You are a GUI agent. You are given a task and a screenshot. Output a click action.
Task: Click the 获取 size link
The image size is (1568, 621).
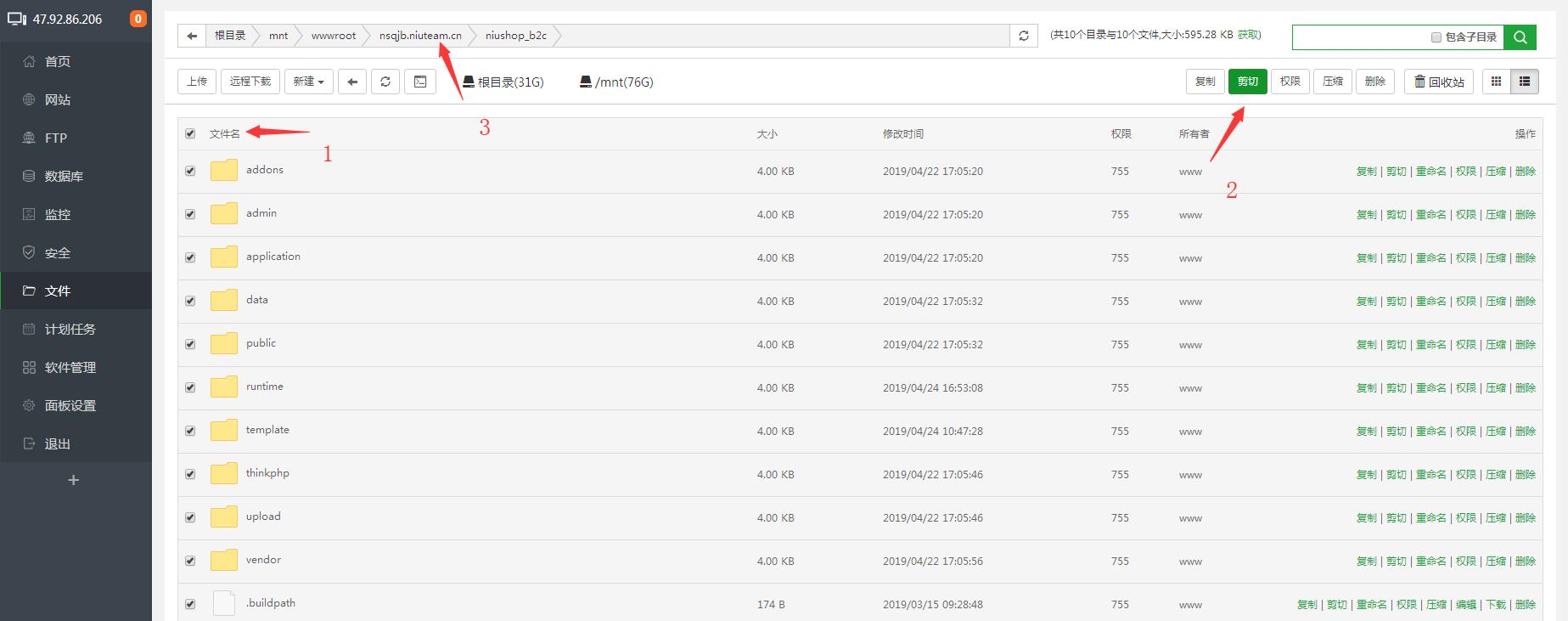tap(1249, 35)
